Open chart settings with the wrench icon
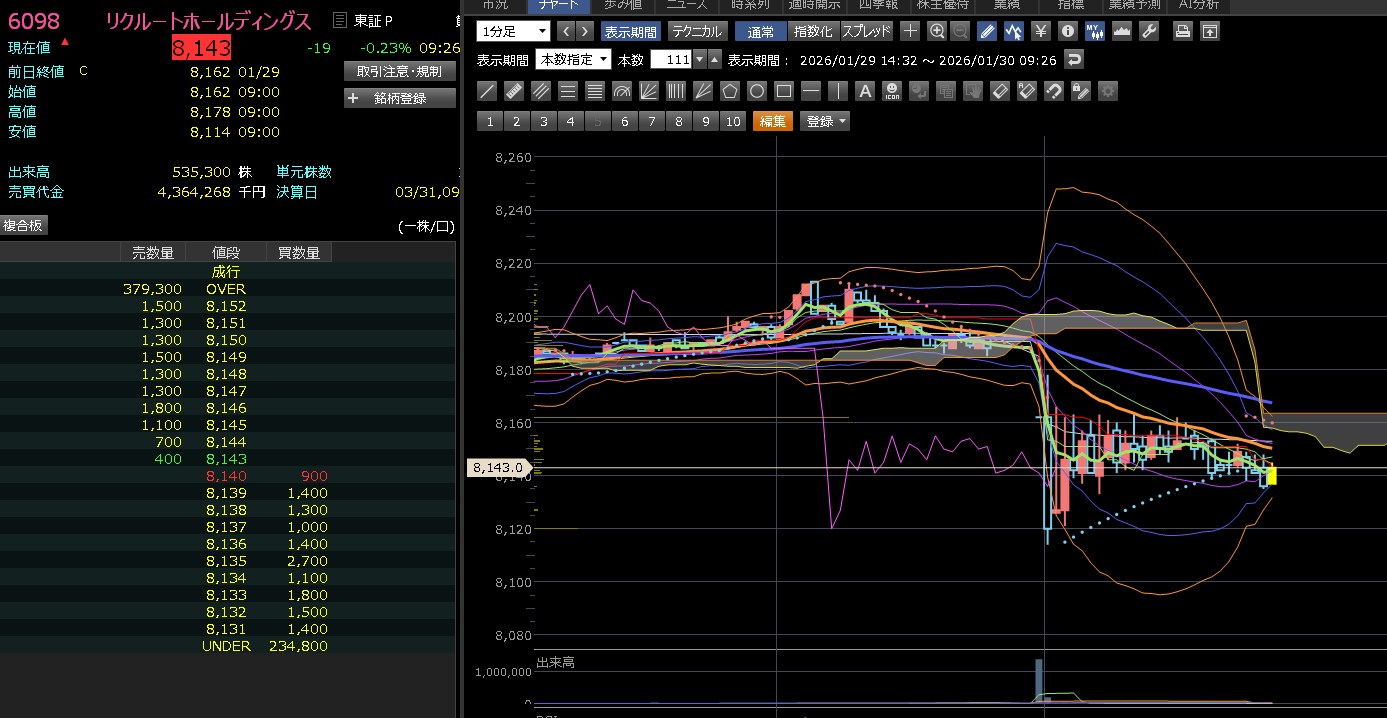 [x=1149, y=31]
